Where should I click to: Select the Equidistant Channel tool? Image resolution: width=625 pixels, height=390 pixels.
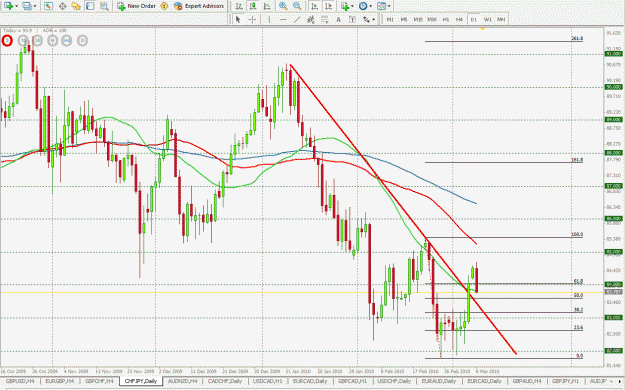pos(311,19)
